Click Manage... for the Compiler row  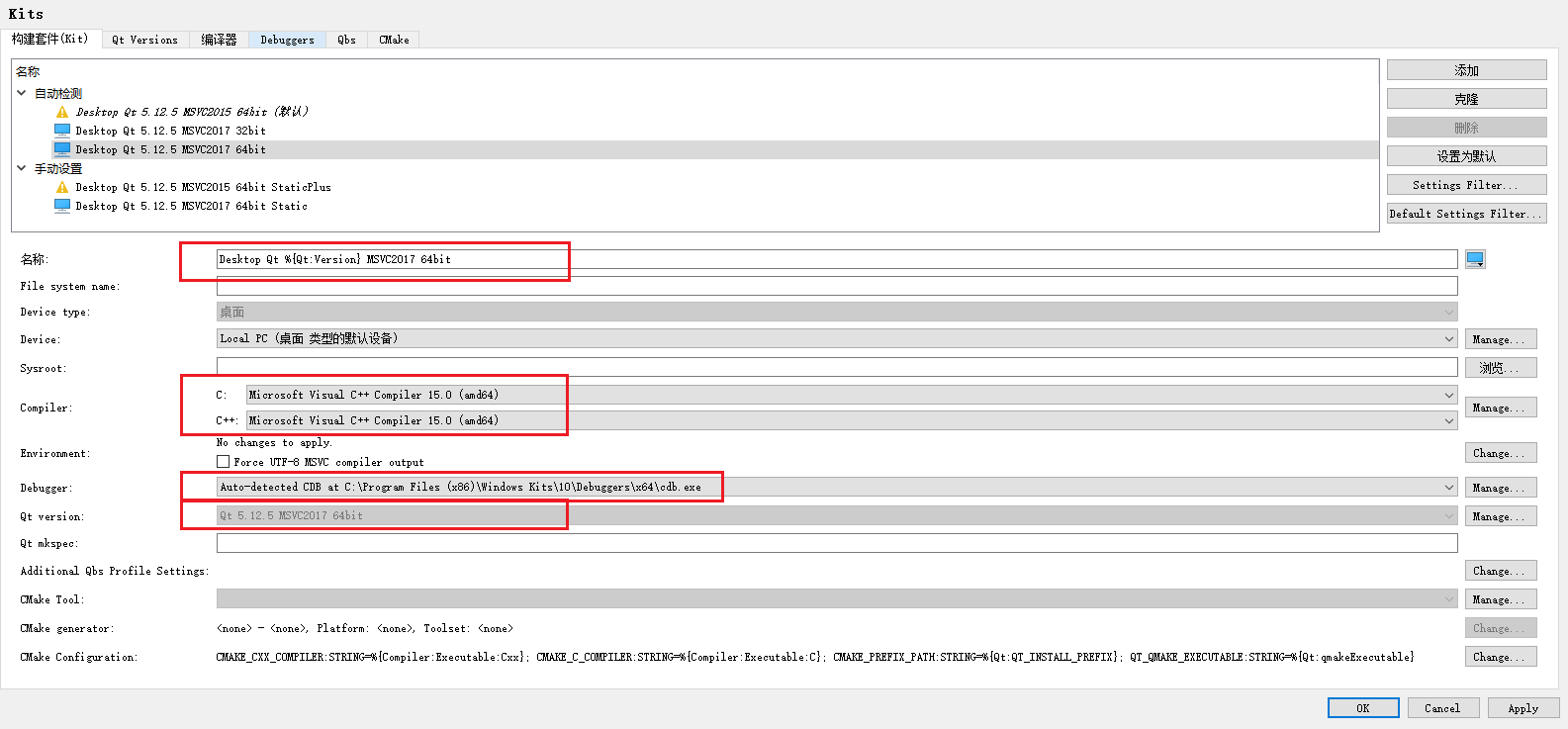[x=1501, y=408]
